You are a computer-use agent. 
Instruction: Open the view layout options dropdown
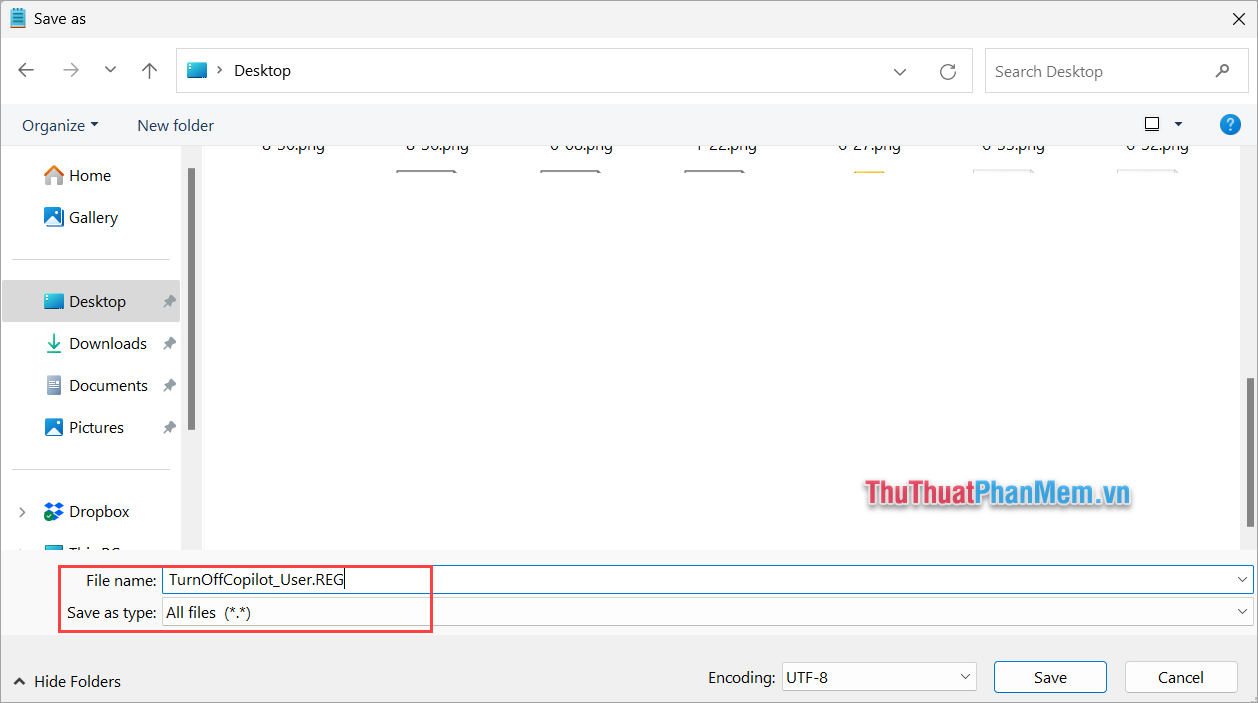(1176, 123)
